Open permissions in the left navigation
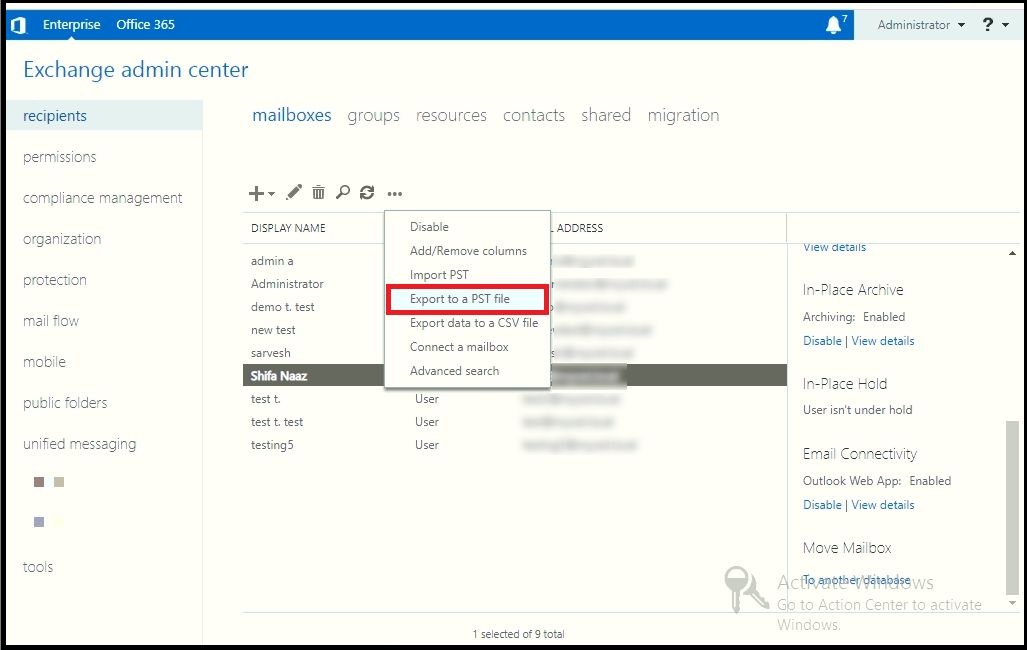 point(60,157)
